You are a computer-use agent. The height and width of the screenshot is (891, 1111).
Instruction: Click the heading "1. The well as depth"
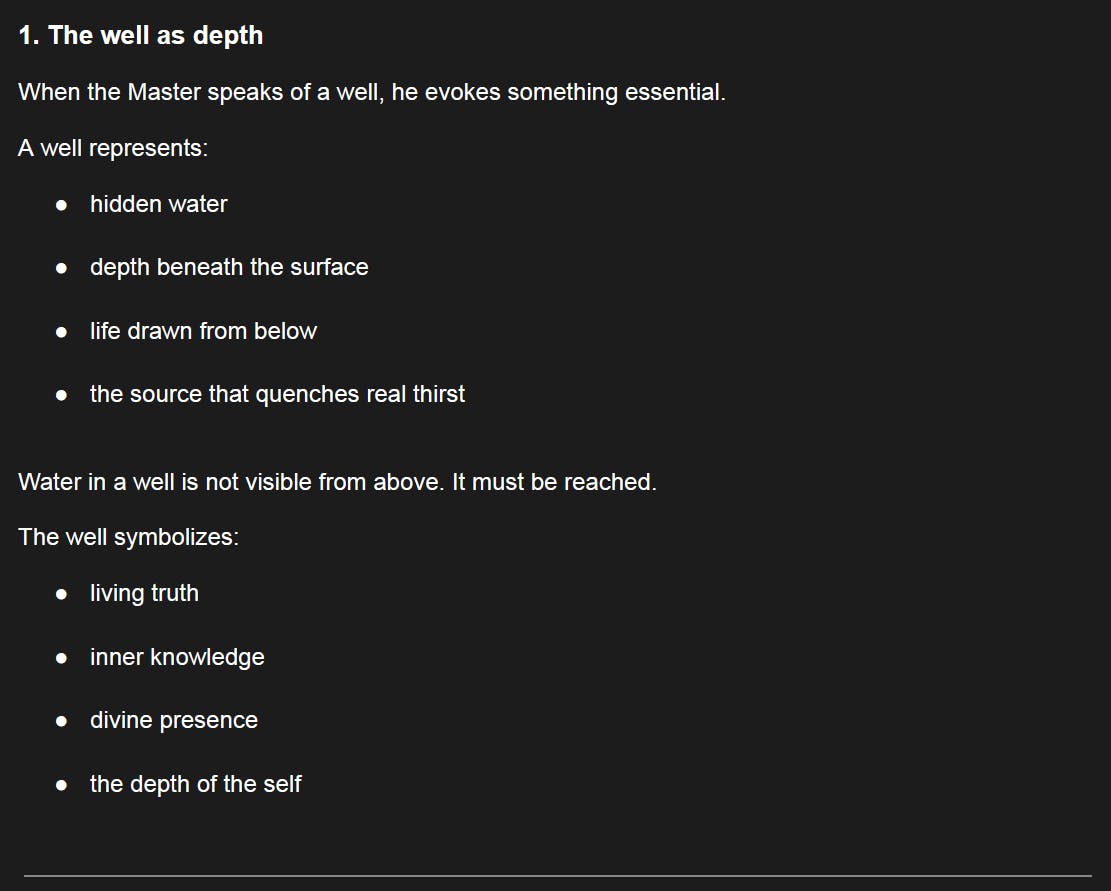pyautogui.click(x=141, y=35)
